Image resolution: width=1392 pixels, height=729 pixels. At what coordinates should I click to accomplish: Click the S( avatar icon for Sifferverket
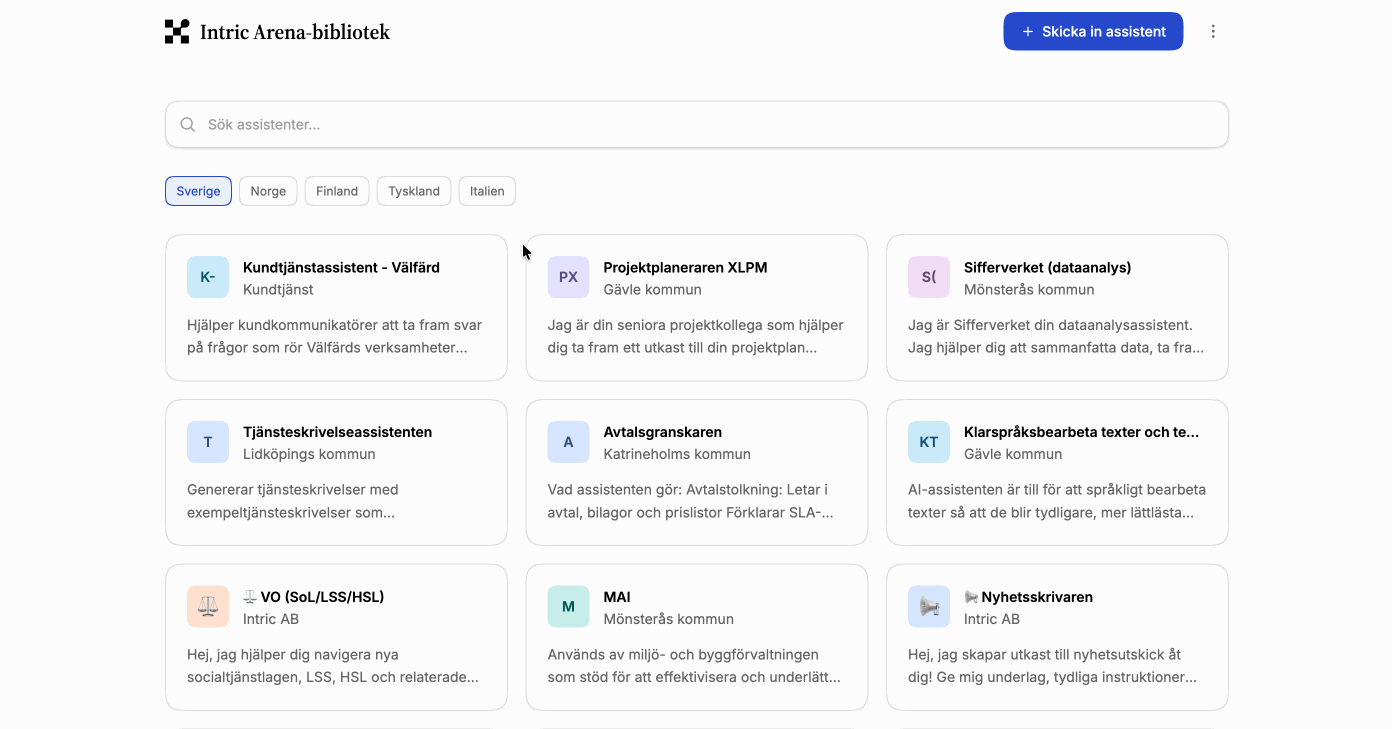(929, 277)
